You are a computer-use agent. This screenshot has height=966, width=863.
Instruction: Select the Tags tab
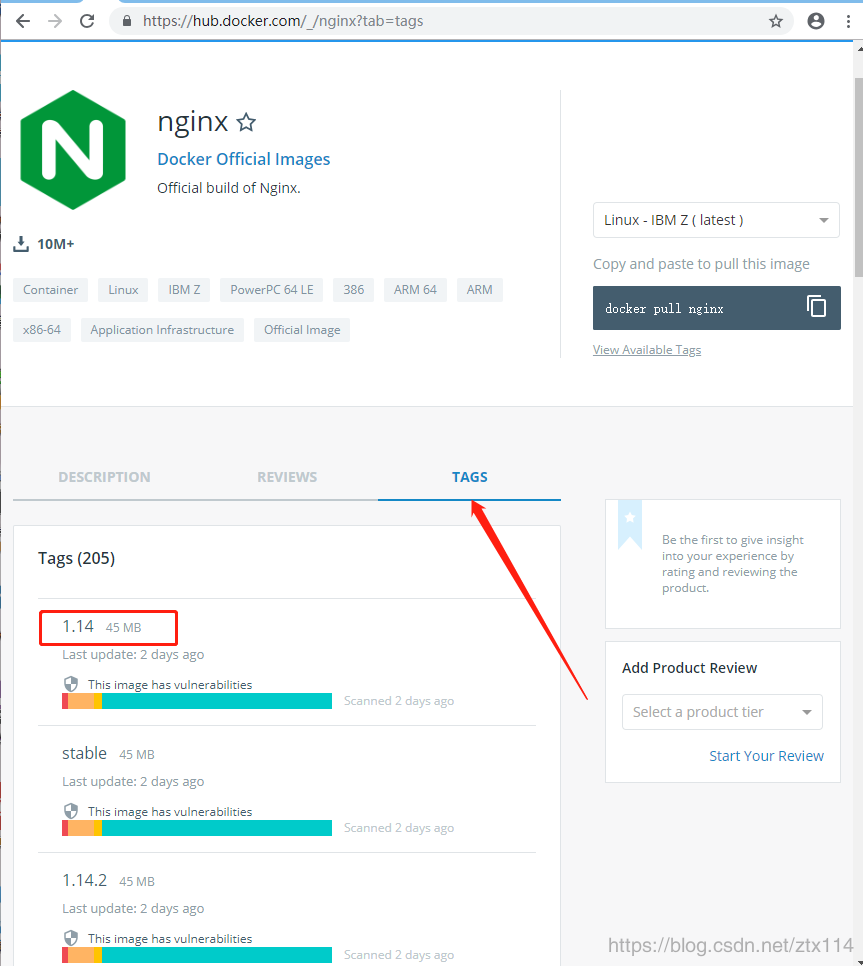(x=469, y=477)
